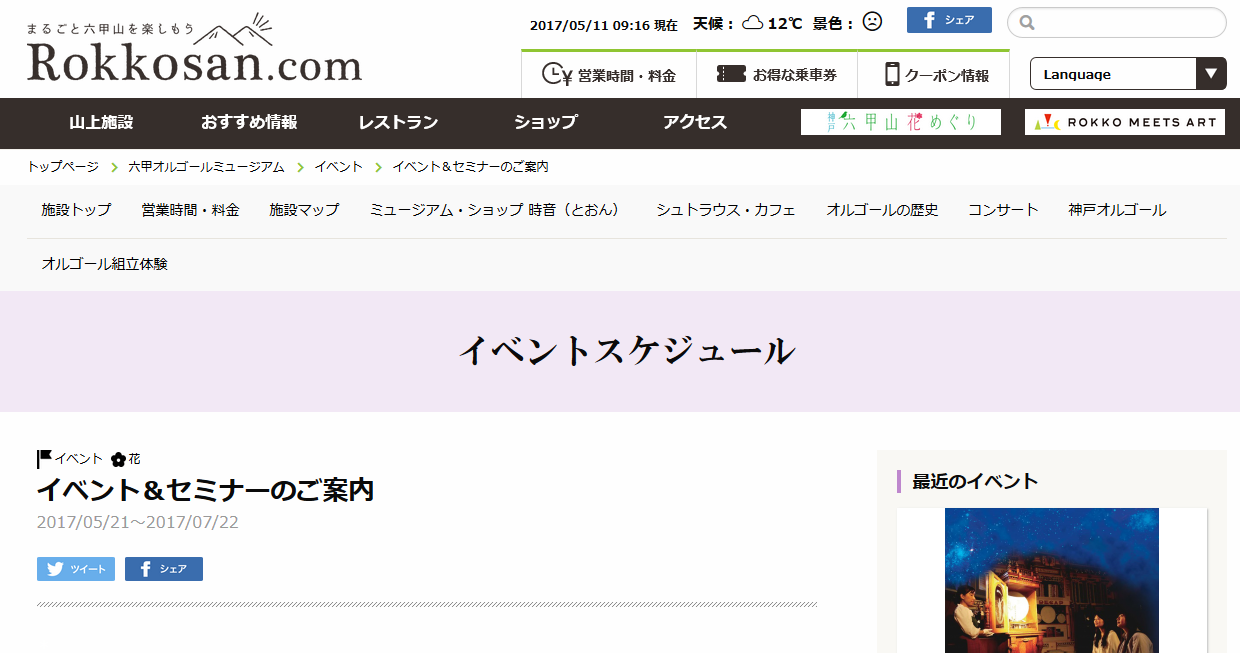Select the コンサート tab

[x=1003, y=210]
